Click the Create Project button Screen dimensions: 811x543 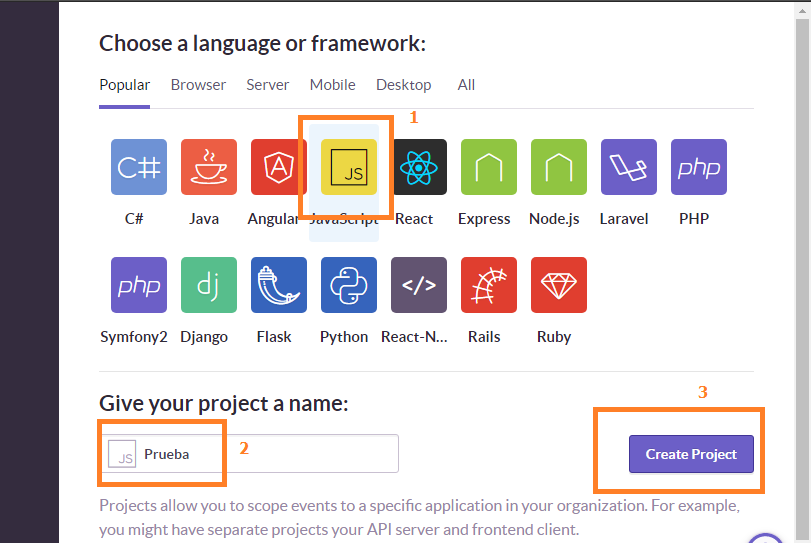tap(691, 454)
